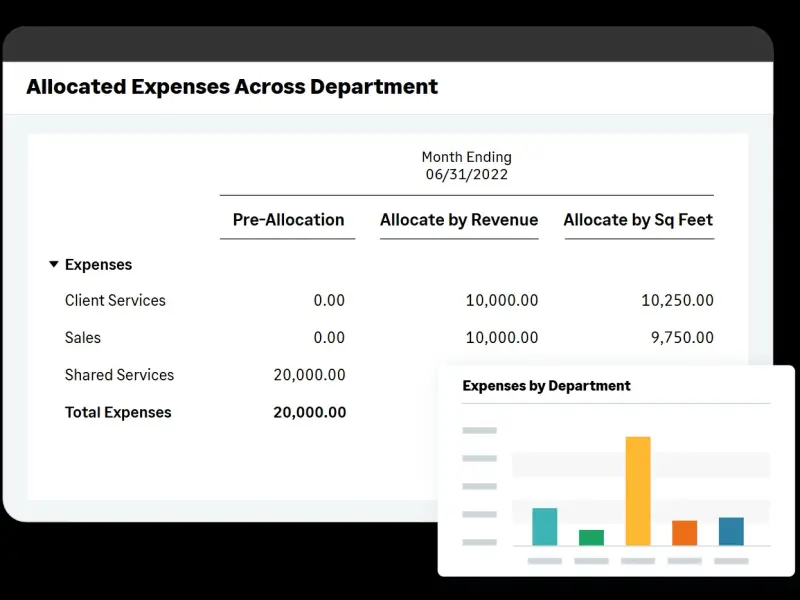The height and width of the screenshot is (600, 800).
Task: Click the orange bar in chart
Action: (684, 532)
